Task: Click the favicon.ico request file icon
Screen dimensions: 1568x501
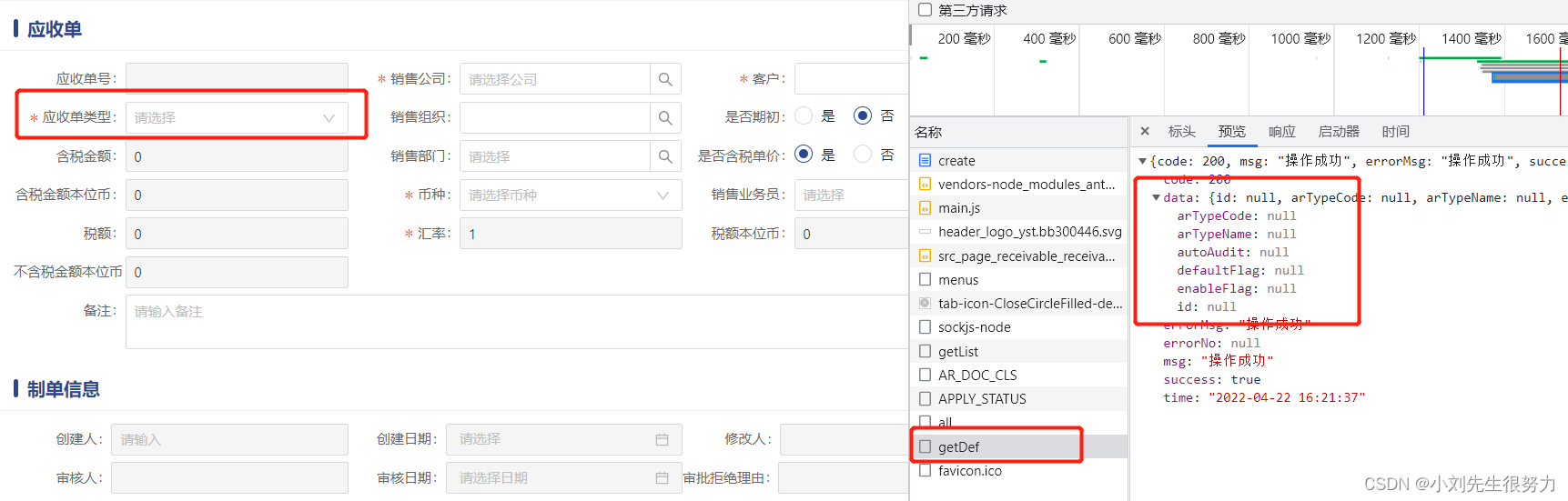Action: click(925, 470)
